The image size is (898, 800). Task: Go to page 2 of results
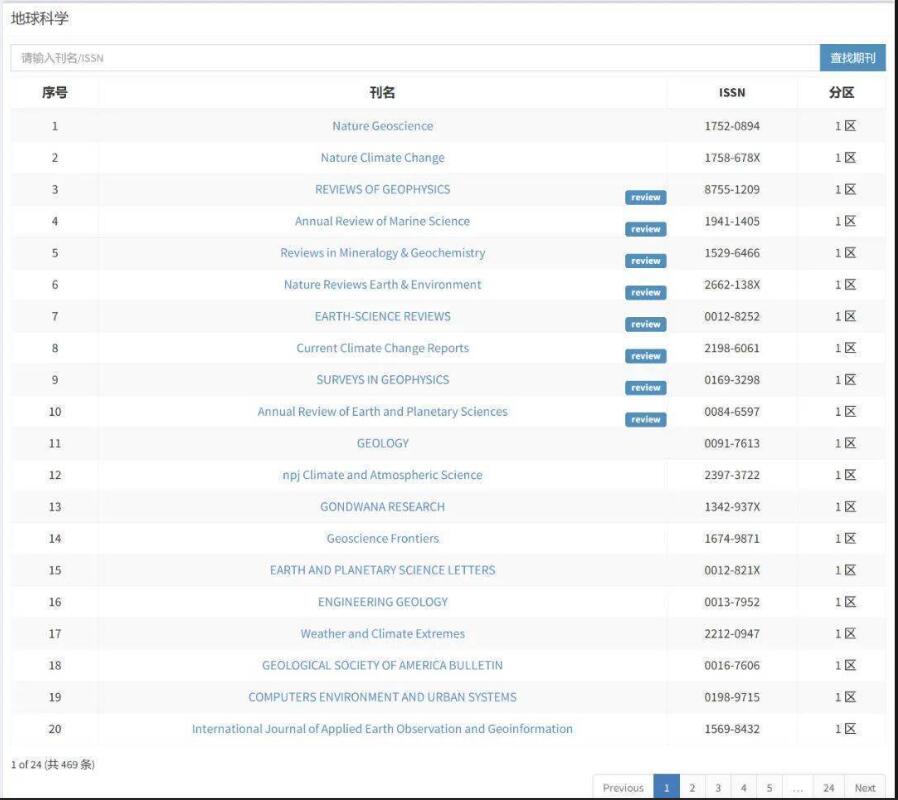(692, 787)
